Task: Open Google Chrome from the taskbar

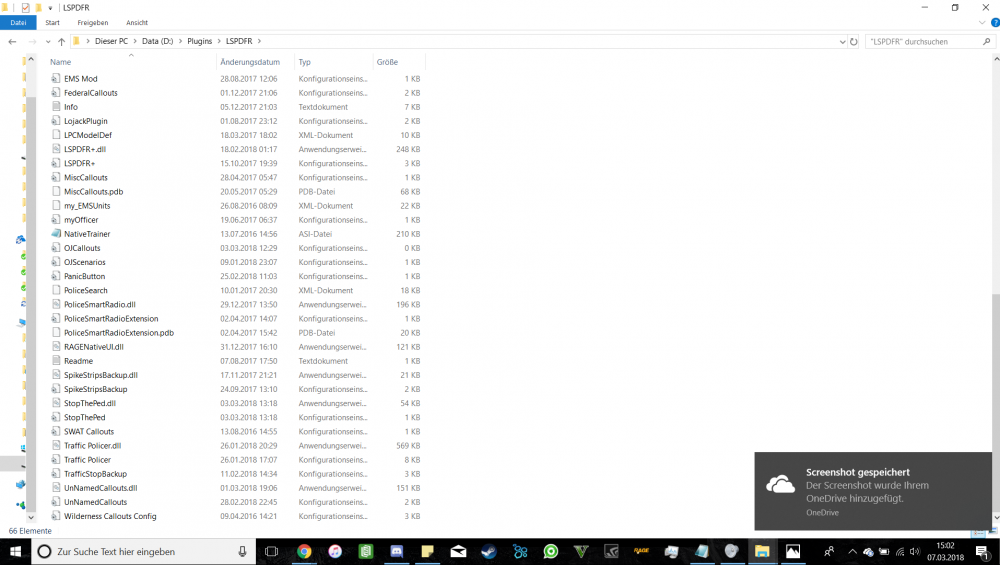Action: pyautogui.click(x=304, y=552)
